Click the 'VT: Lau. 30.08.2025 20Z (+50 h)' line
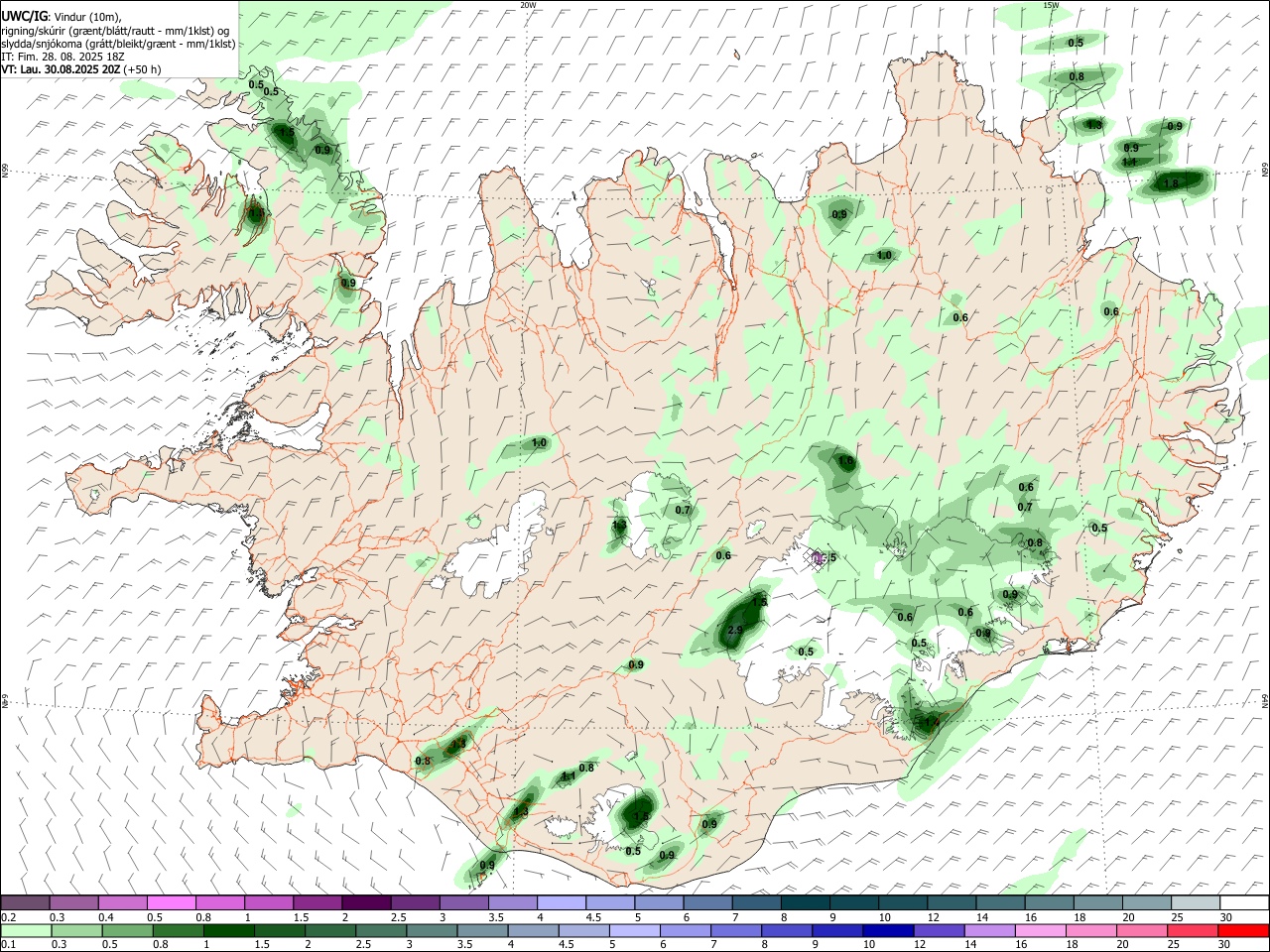1270x952 pixels. (81, 69)
